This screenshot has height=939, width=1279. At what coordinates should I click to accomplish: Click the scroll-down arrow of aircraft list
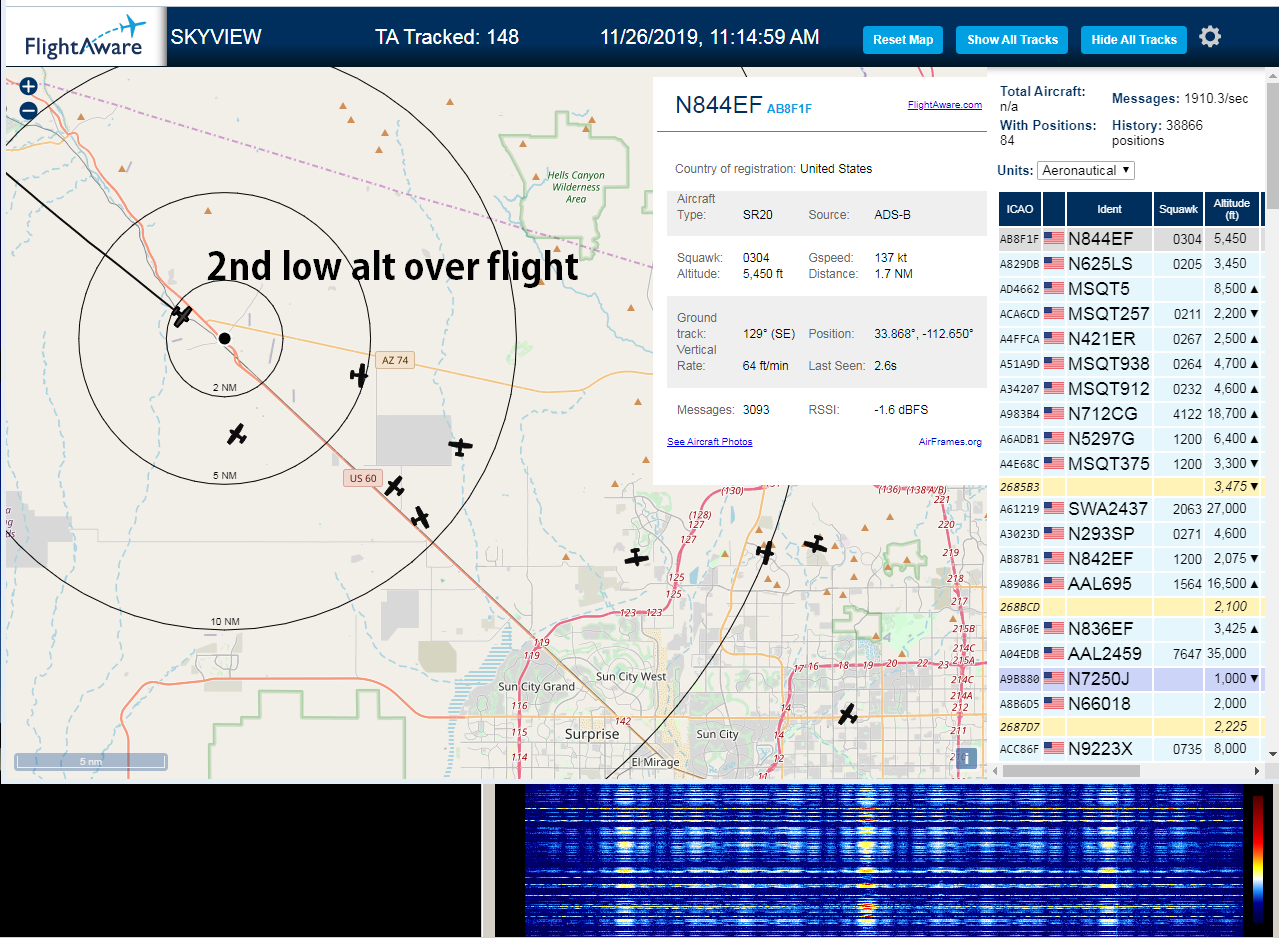coord(1272,753)
